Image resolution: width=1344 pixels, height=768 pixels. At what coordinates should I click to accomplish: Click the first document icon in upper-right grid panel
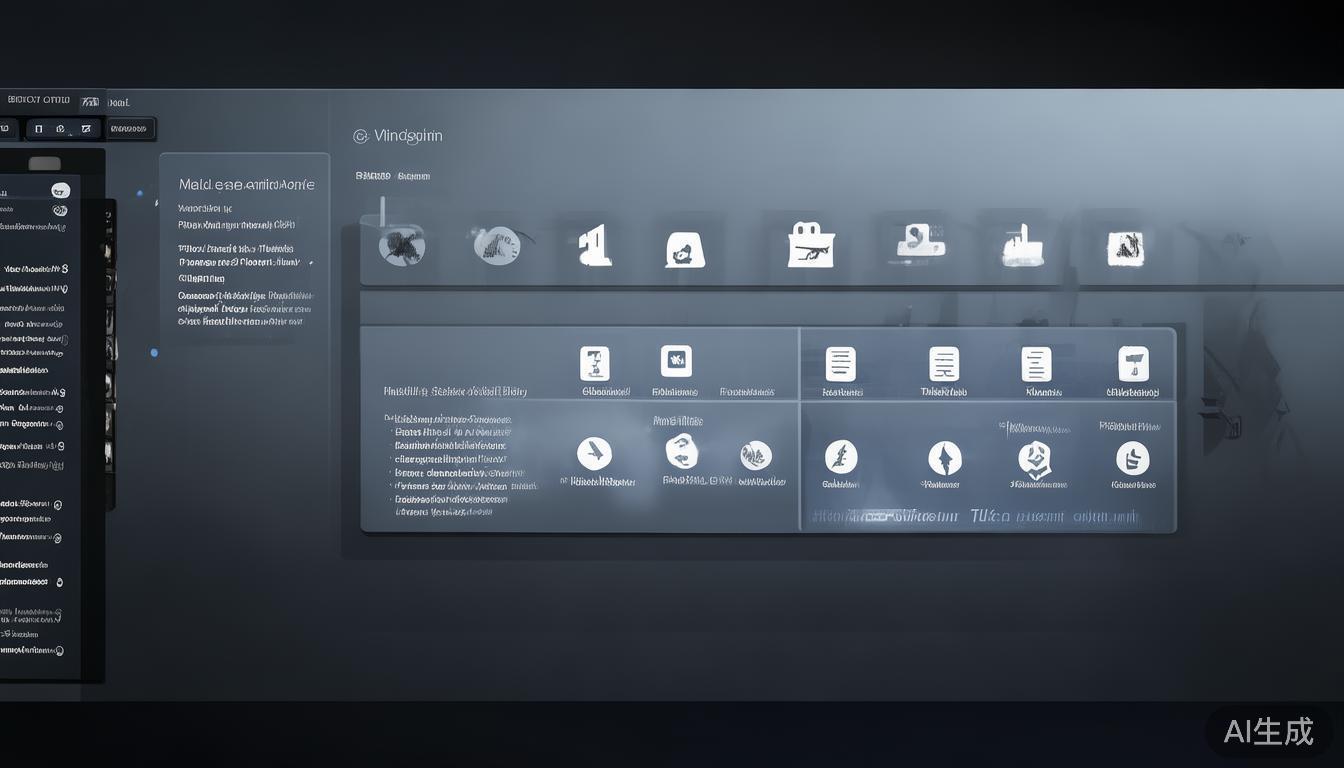click(x=840, y=365)
